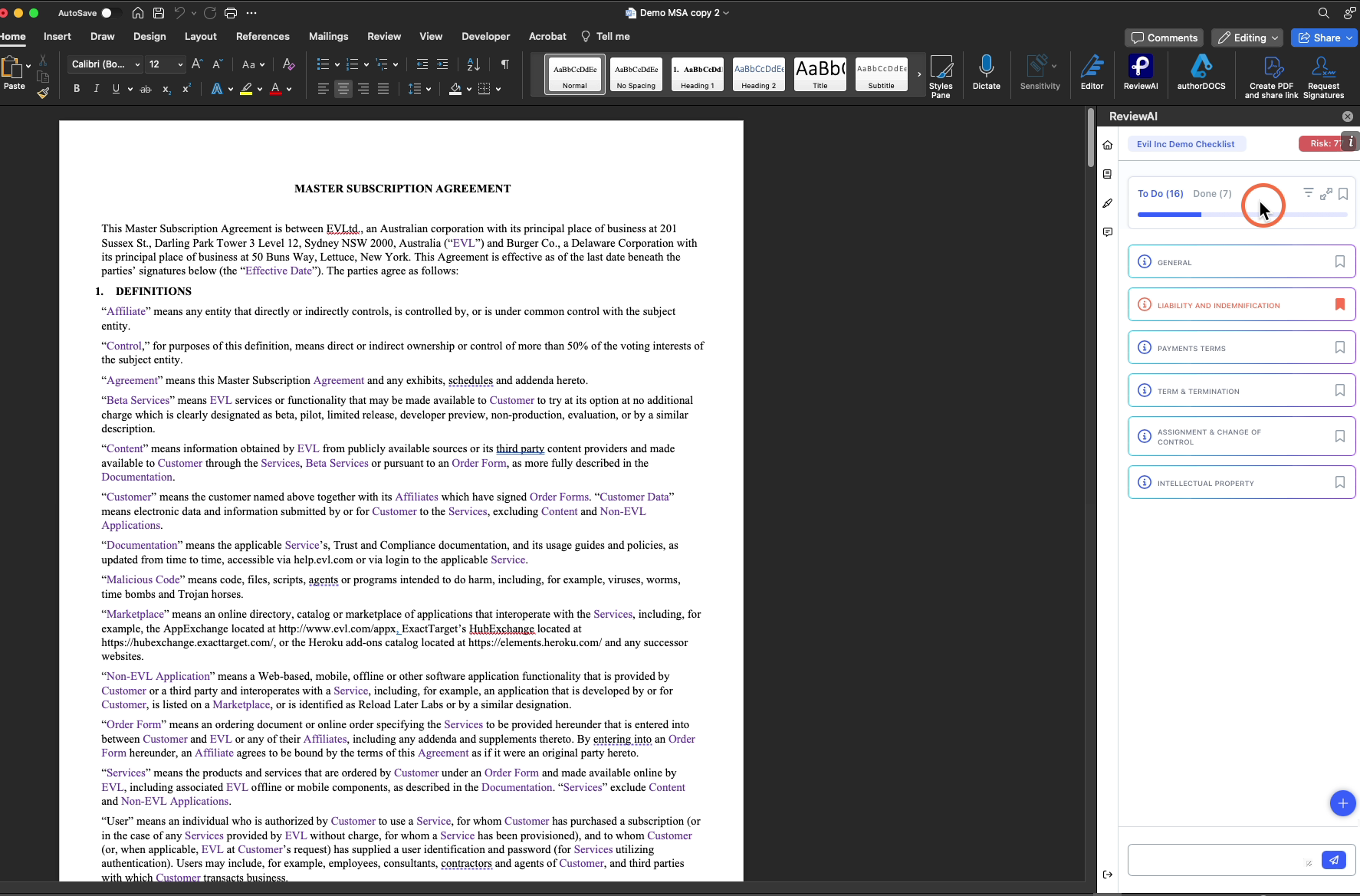Viewport: 1360px width, 896px height.
Task: Start Dictate with the microphone icon
Action: pyautogui.click(x=986, y=73)
